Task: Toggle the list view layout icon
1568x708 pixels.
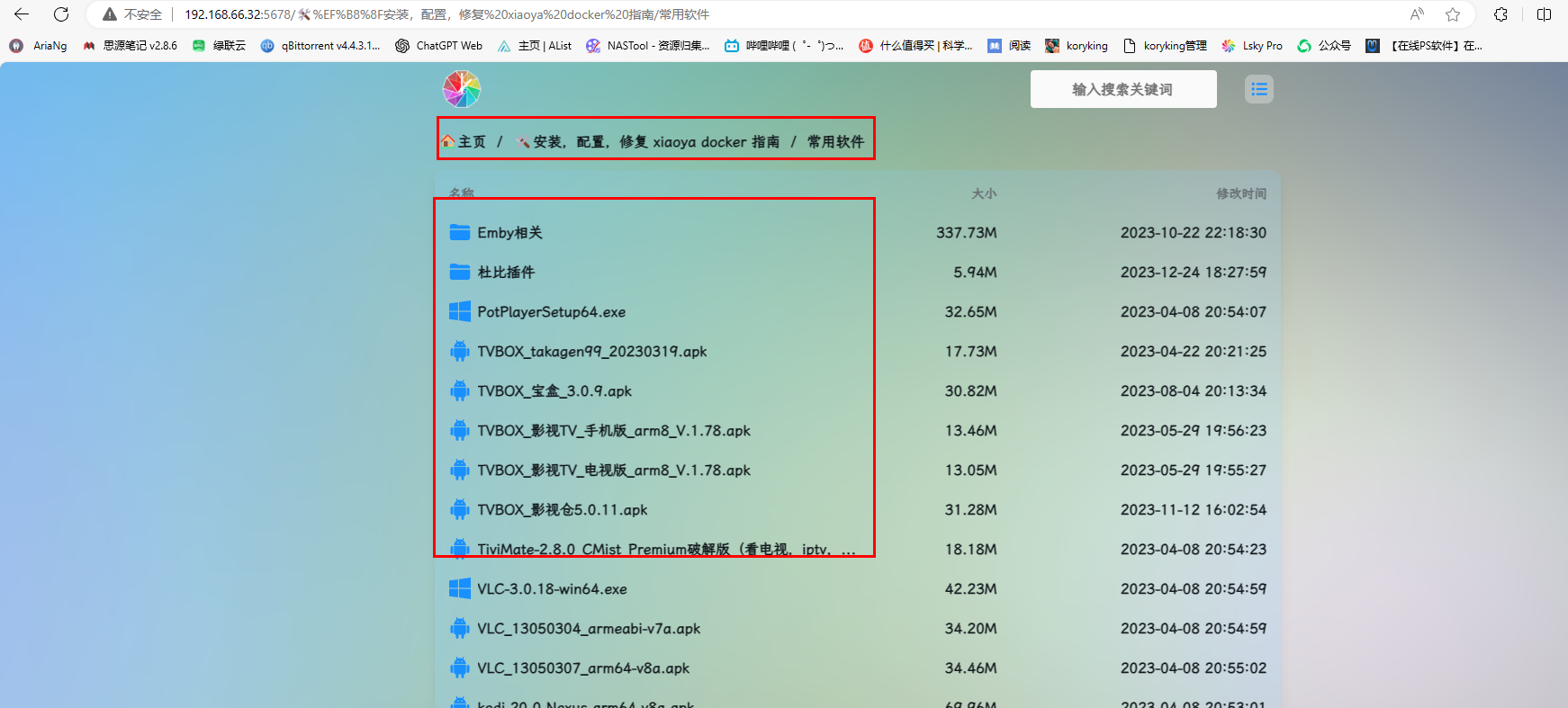Action: pos(1258,89)
